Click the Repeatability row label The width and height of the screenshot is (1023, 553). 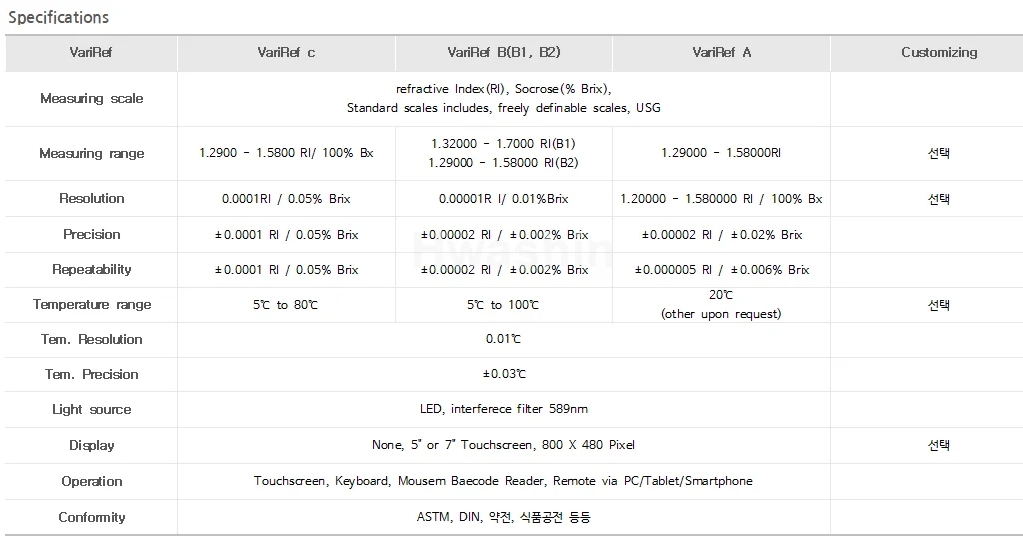click(91, 270)
